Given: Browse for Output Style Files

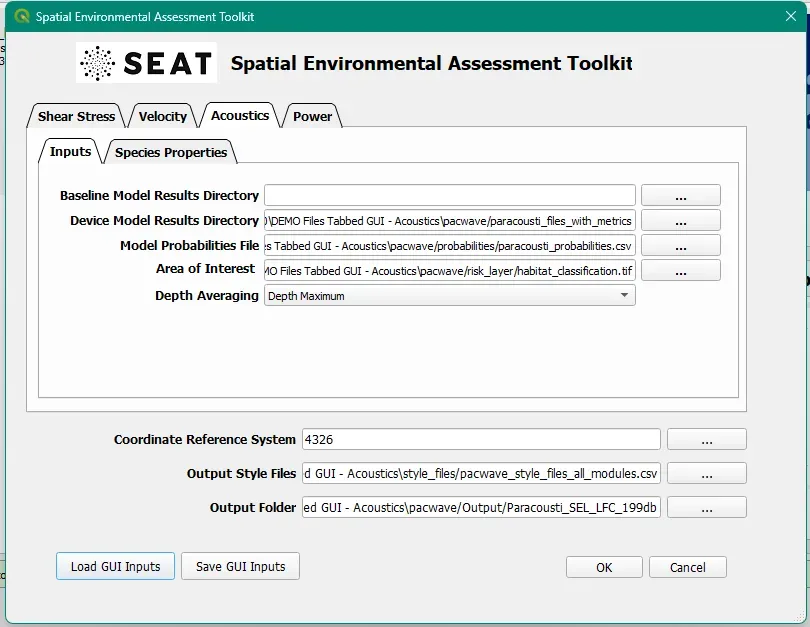Looking at the screenshot, I should click(707, 473).
